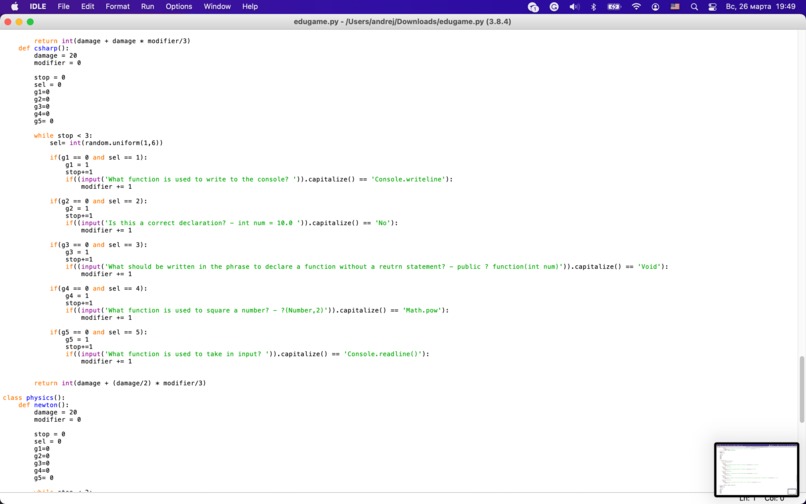Open the Options menu
Image resolution: width=806 pixels, height=504 pixels.
(x=179, y=7)
